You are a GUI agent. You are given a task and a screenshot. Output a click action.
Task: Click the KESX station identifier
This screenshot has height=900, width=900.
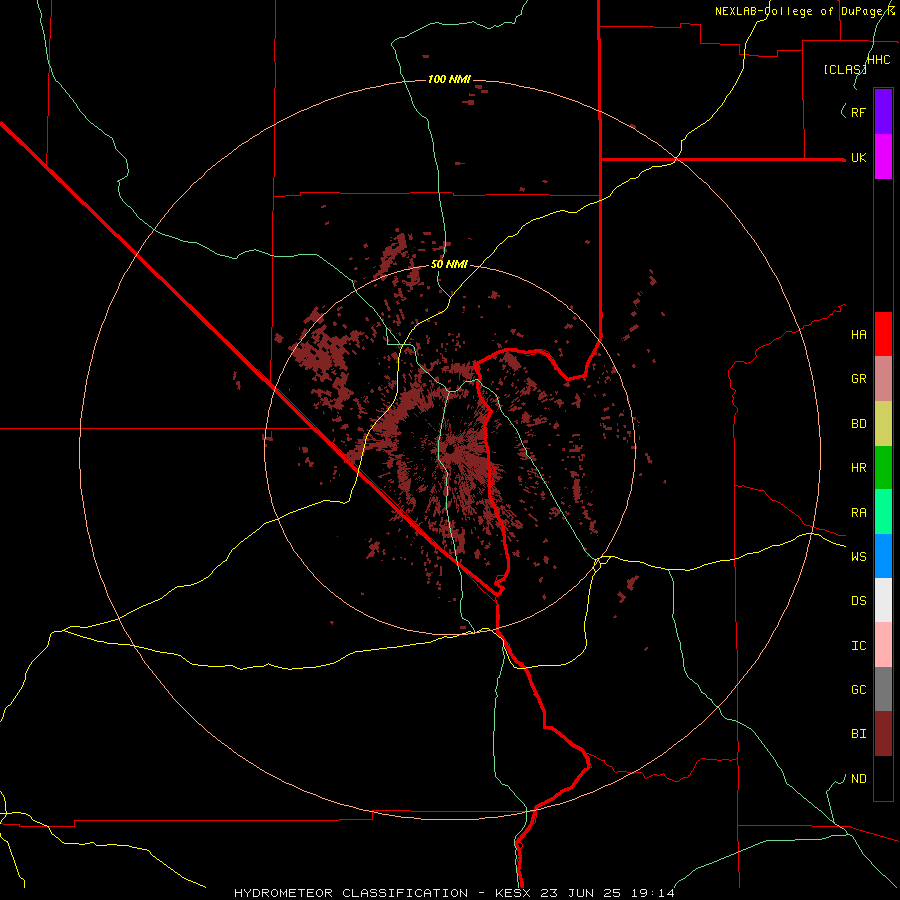(515, 893)
